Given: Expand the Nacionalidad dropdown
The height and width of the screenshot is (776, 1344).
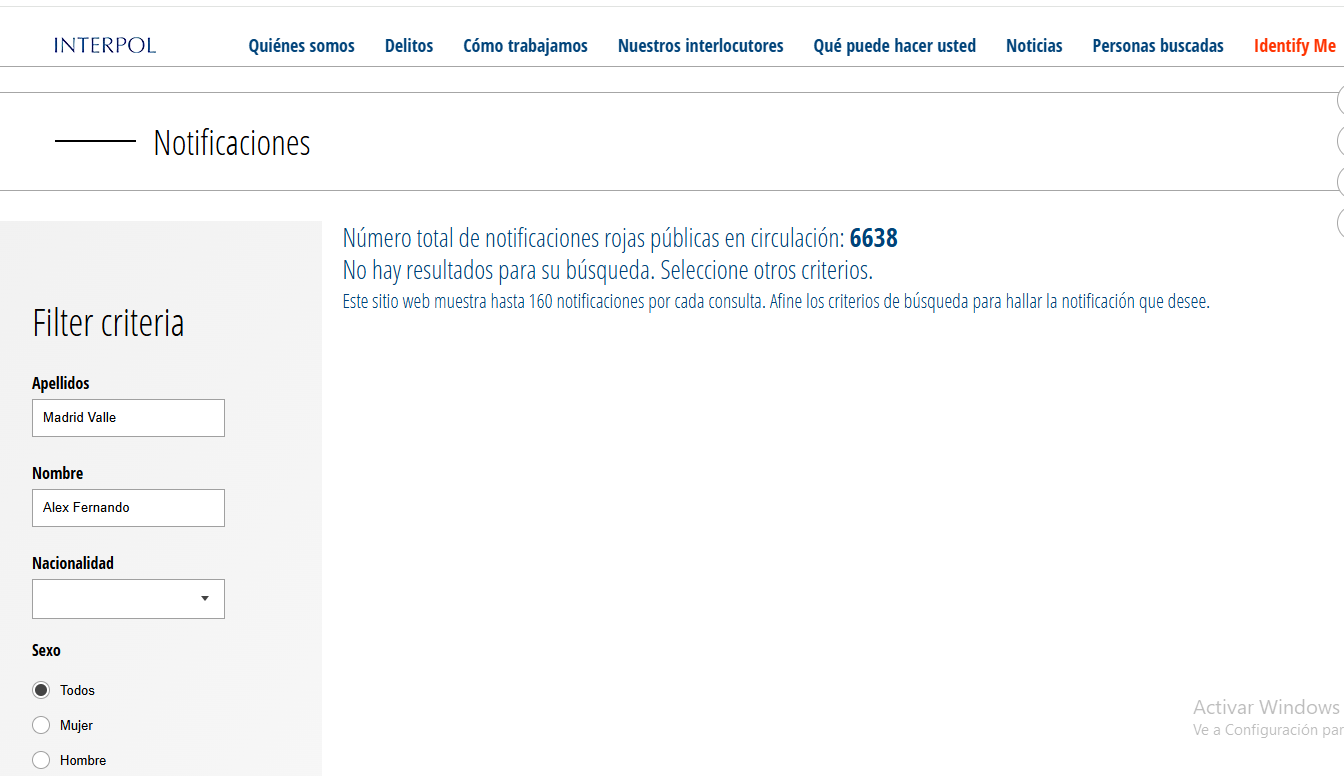Looking at the screenshot, I should pyautogui.click(x=128, y=599).
